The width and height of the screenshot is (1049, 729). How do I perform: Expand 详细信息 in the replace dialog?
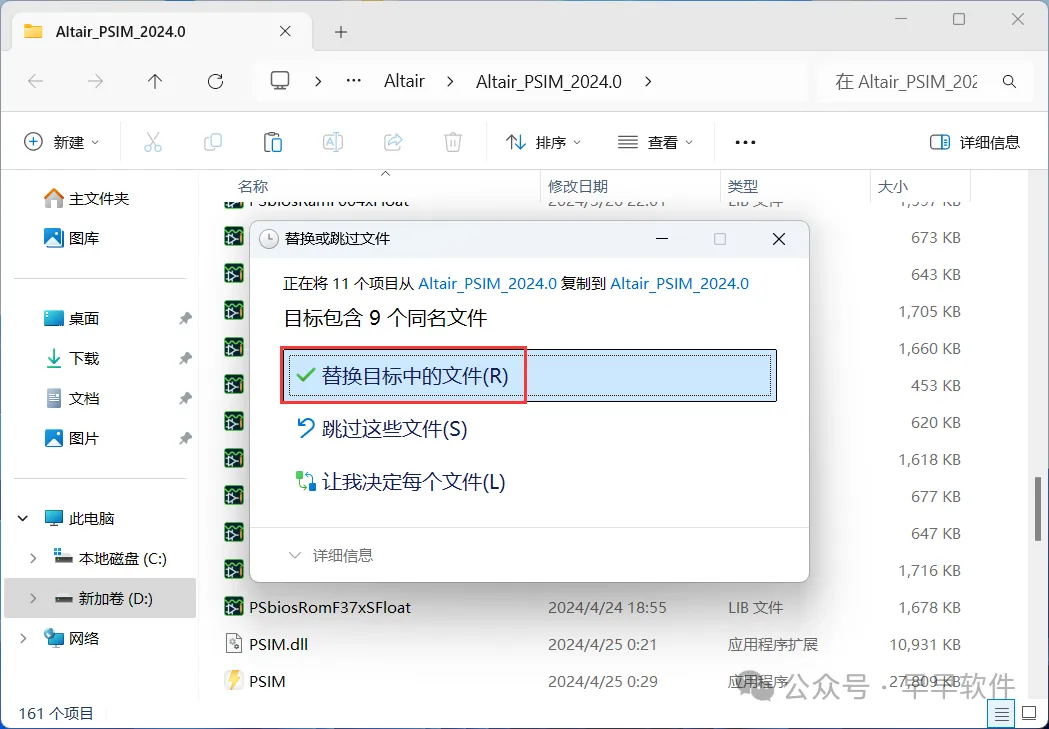330,555
